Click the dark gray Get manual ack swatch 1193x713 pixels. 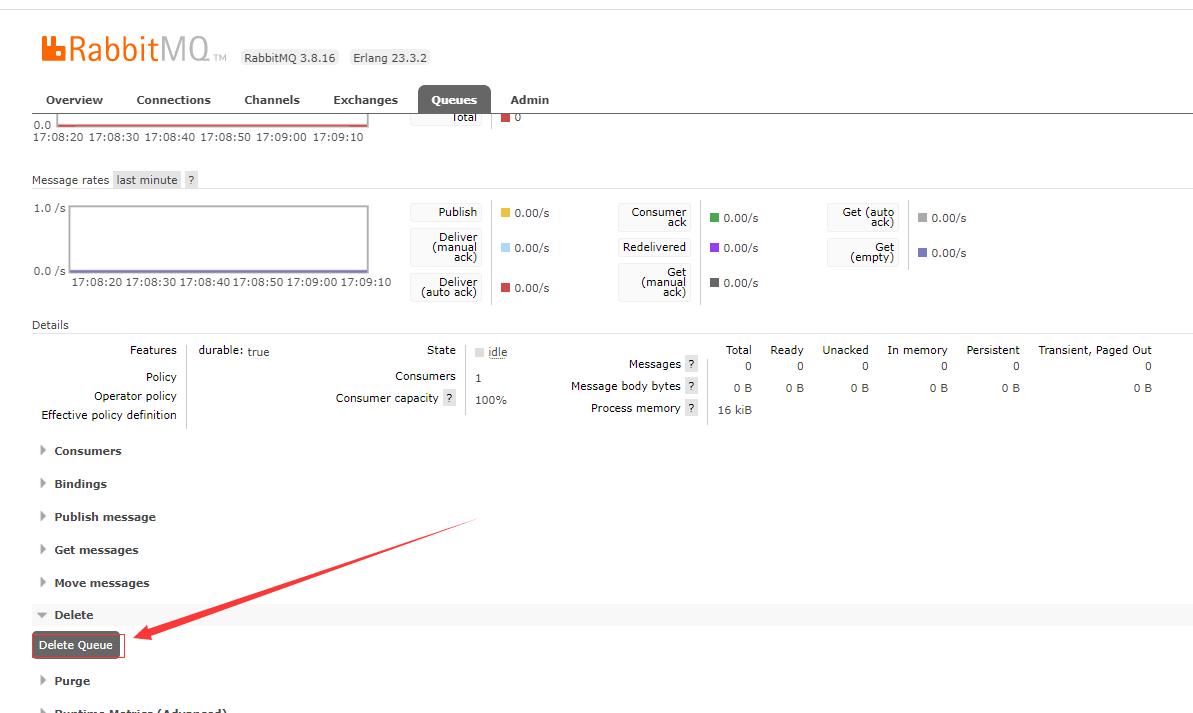714,282
